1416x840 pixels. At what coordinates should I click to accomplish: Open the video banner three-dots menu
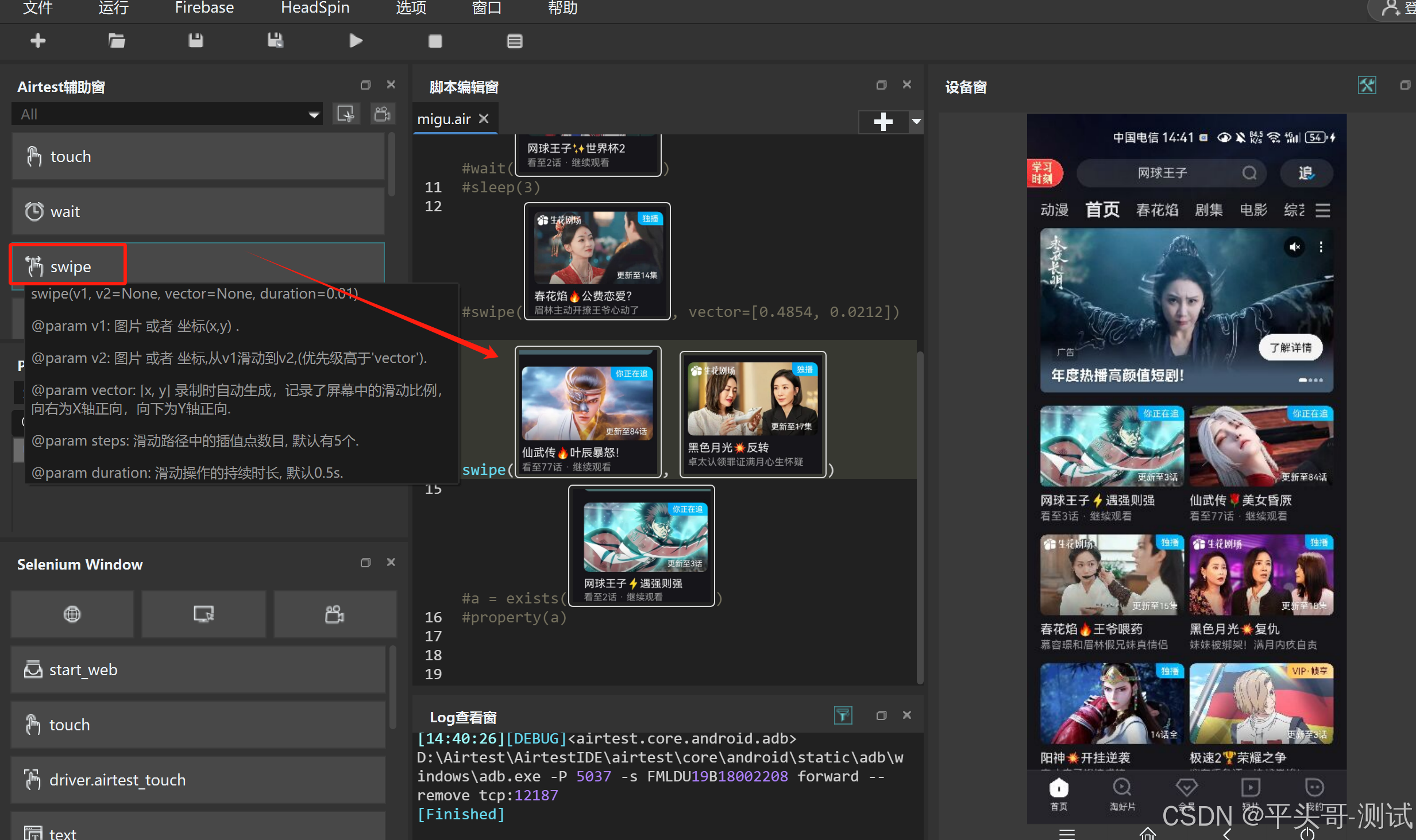point(1321,247)
